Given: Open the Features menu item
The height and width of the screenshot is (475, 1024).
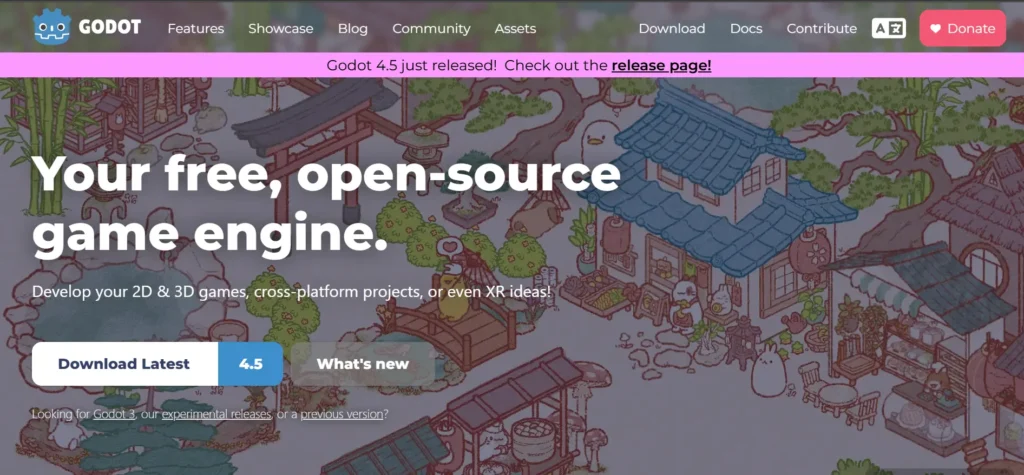Looking at the screenshot, I should pyautogui.click(x=196, y=29).
